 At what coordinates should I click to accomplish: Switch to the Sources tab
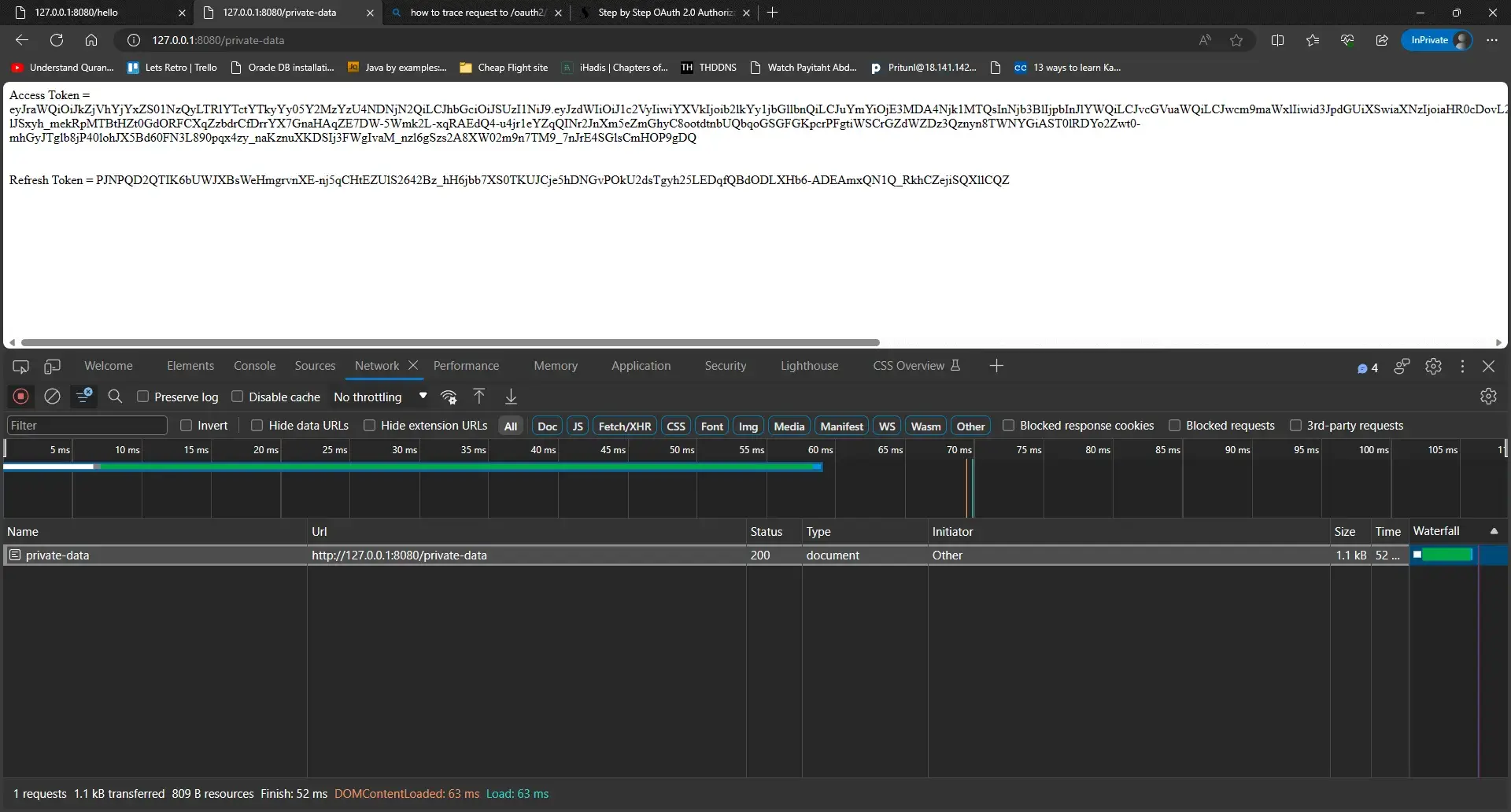(x=315, y=366)
